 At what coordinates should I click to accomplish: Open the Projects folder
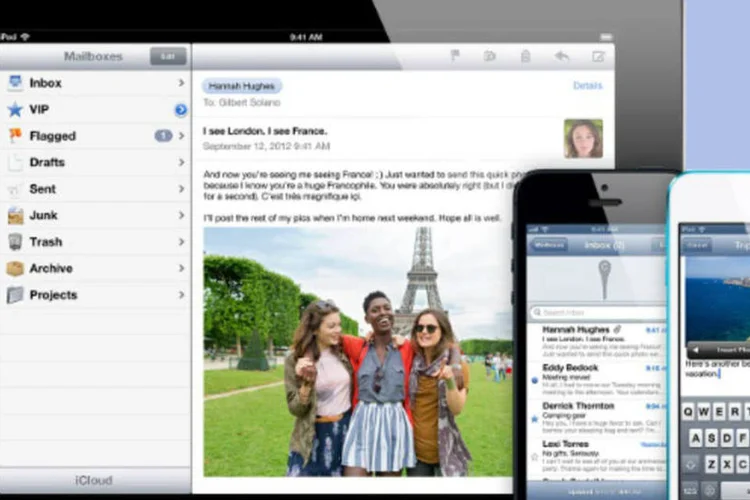[95, 295]
